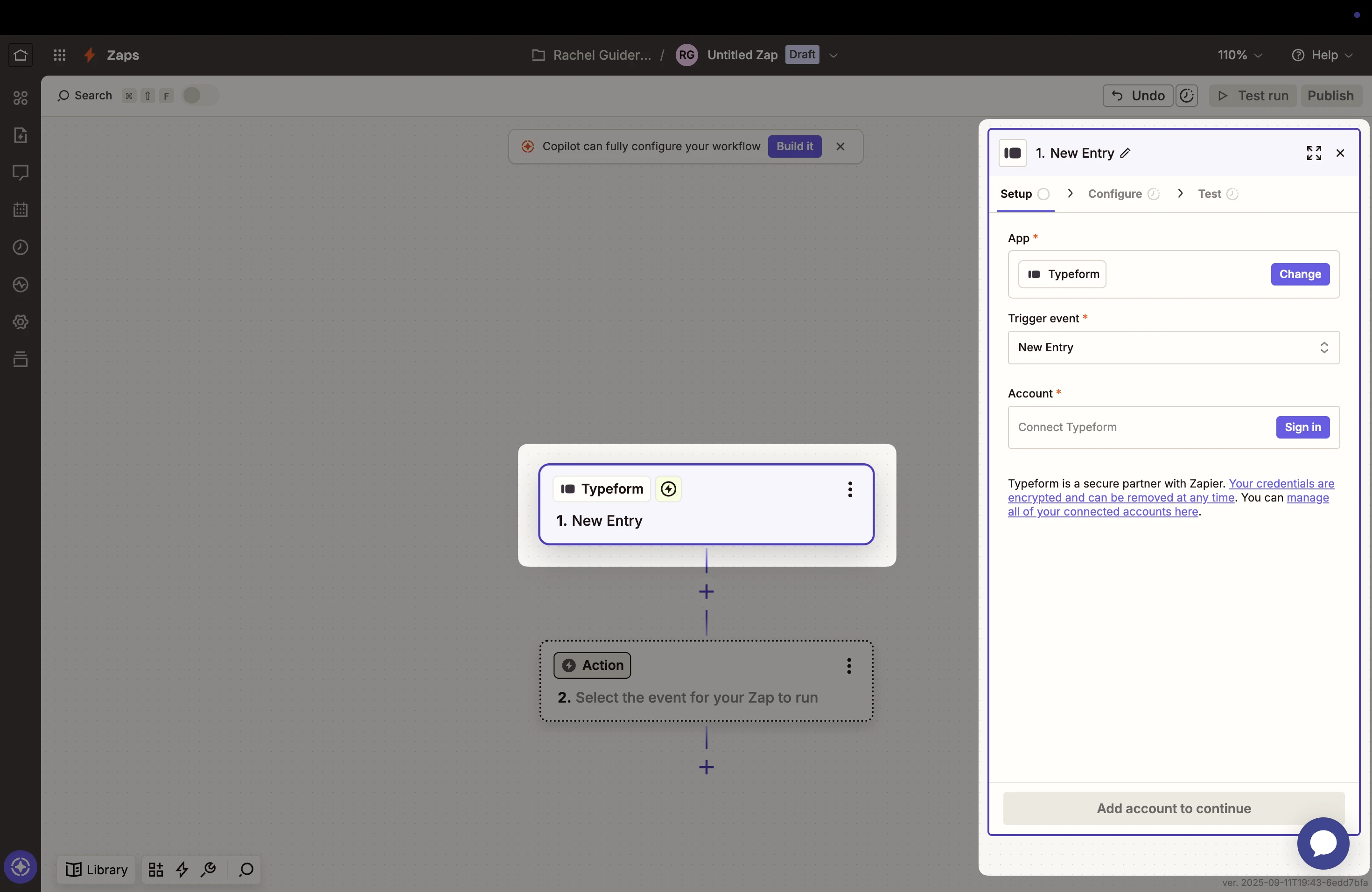Click the Undo button
Viewport: 1372px width, 892px height.
click(x=1138, y=96)
